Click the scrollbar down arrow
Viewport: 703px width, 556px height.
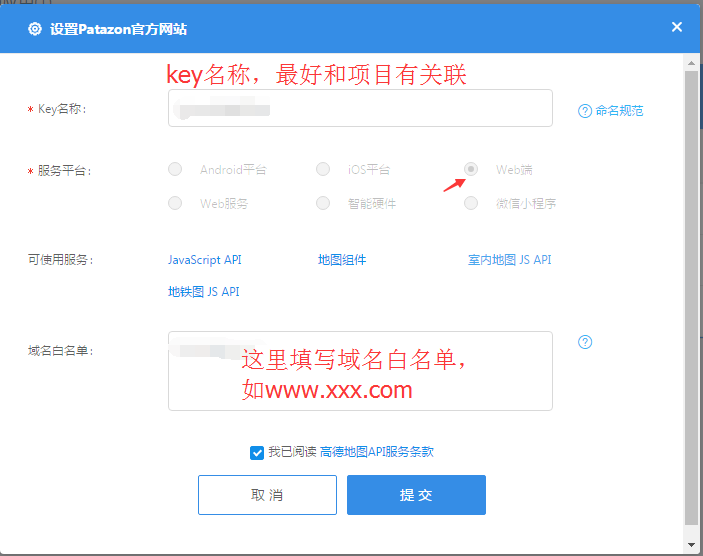(x=691, y=545)
